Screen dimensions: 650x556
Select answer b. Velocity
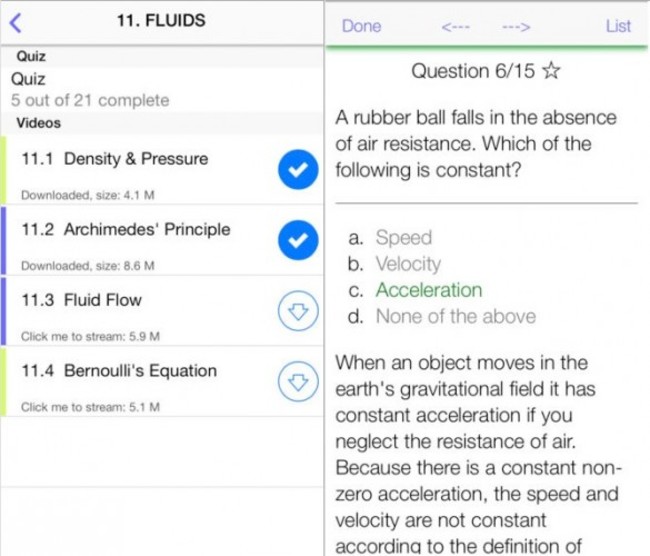(407, 264)
